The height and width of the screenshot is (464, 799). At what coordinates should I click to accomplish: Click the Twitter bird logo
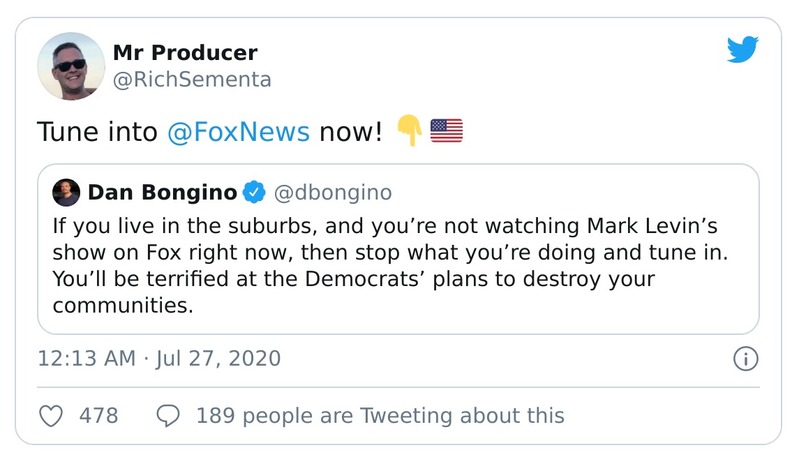coord(743,49)
